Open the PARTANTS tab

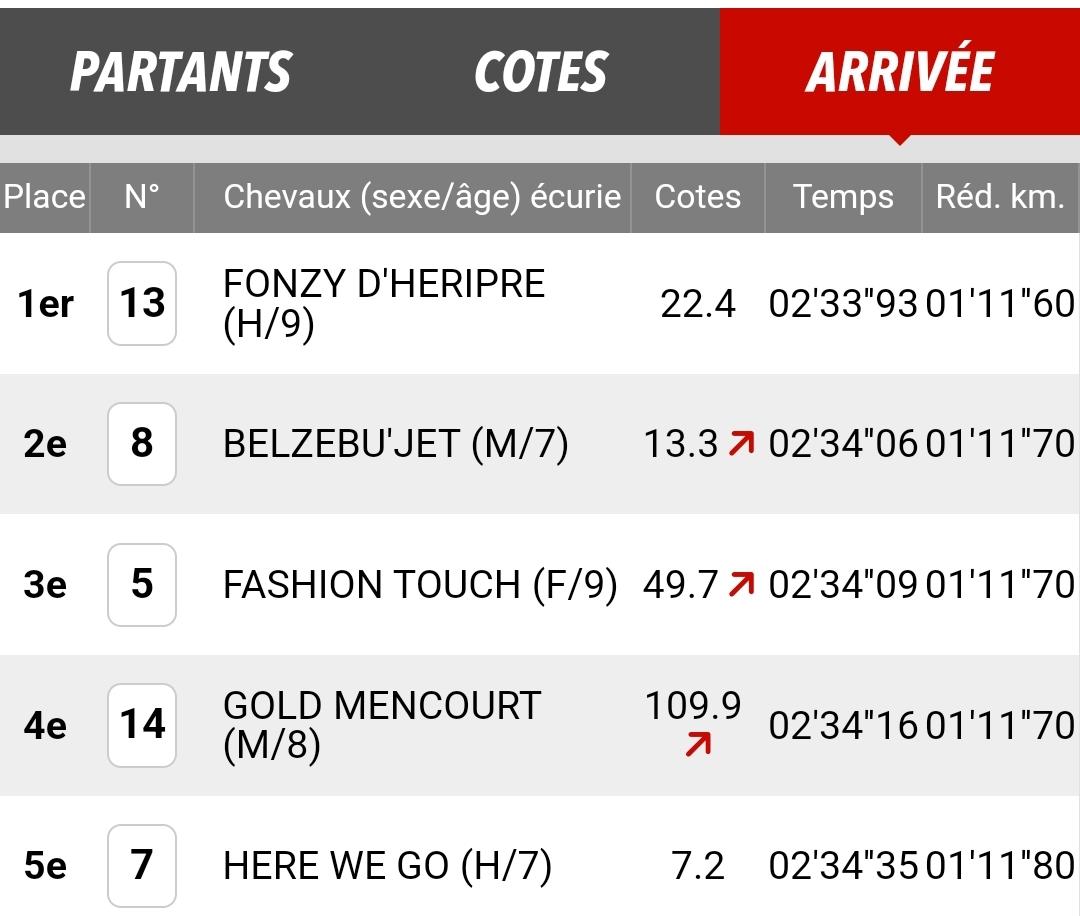point(180,72)
